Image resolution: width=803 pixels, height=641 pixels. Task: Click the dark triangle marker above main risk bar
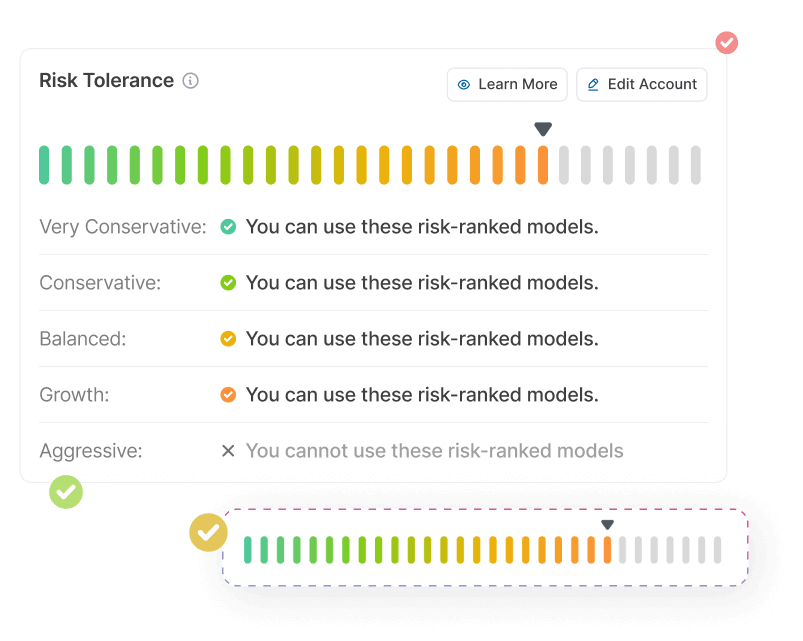543,129
